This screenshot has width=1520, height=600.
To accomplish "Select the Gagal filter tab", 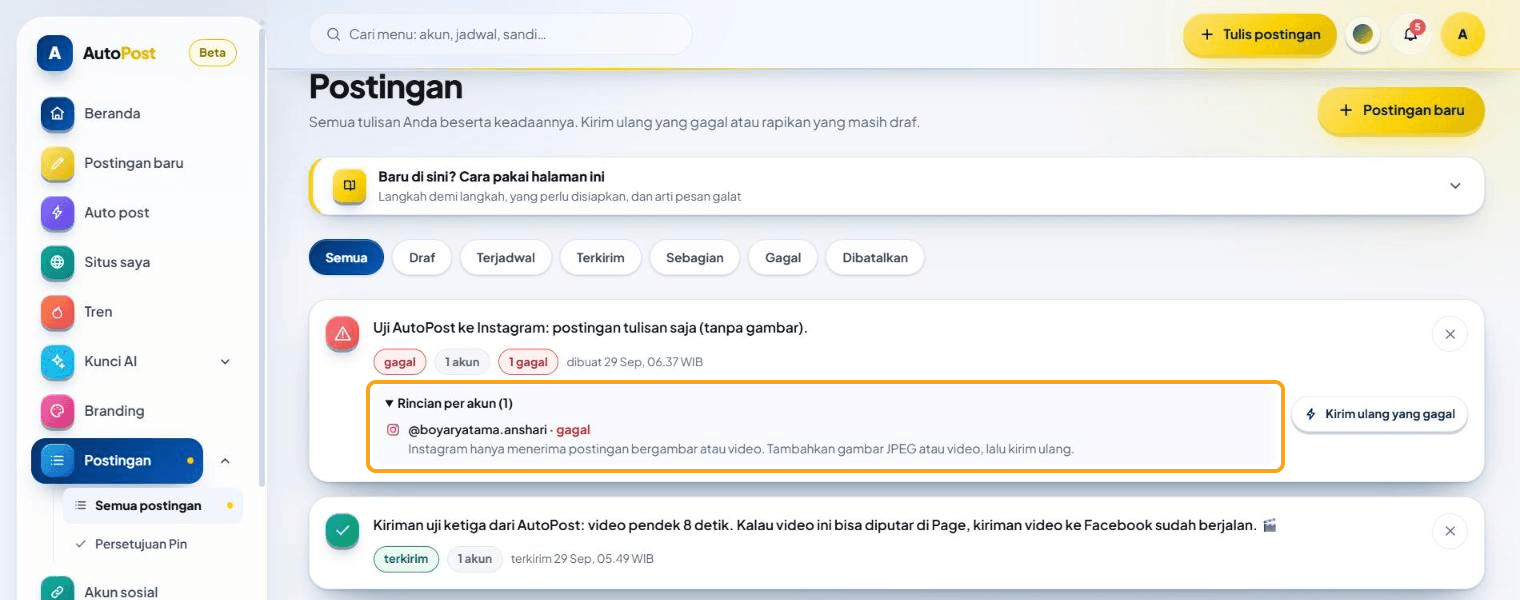I will [783, 257].
